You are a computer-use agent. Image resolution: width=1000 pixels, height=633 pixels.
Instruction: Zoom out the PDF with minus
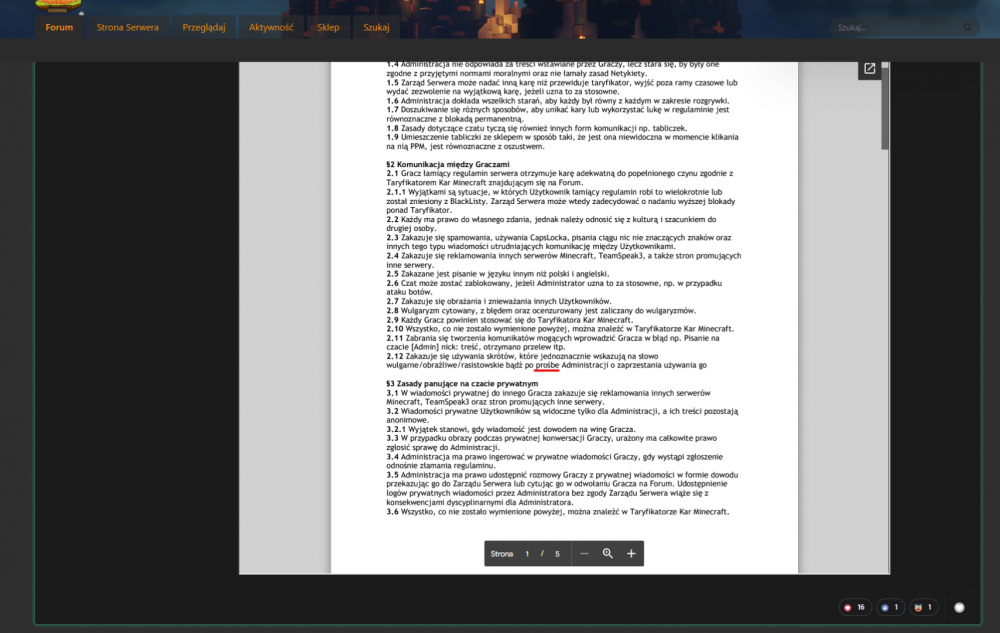(584, 553)
